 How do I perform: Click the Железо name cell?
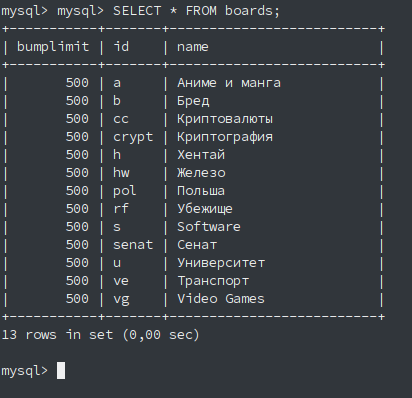(x=201, y=173)
